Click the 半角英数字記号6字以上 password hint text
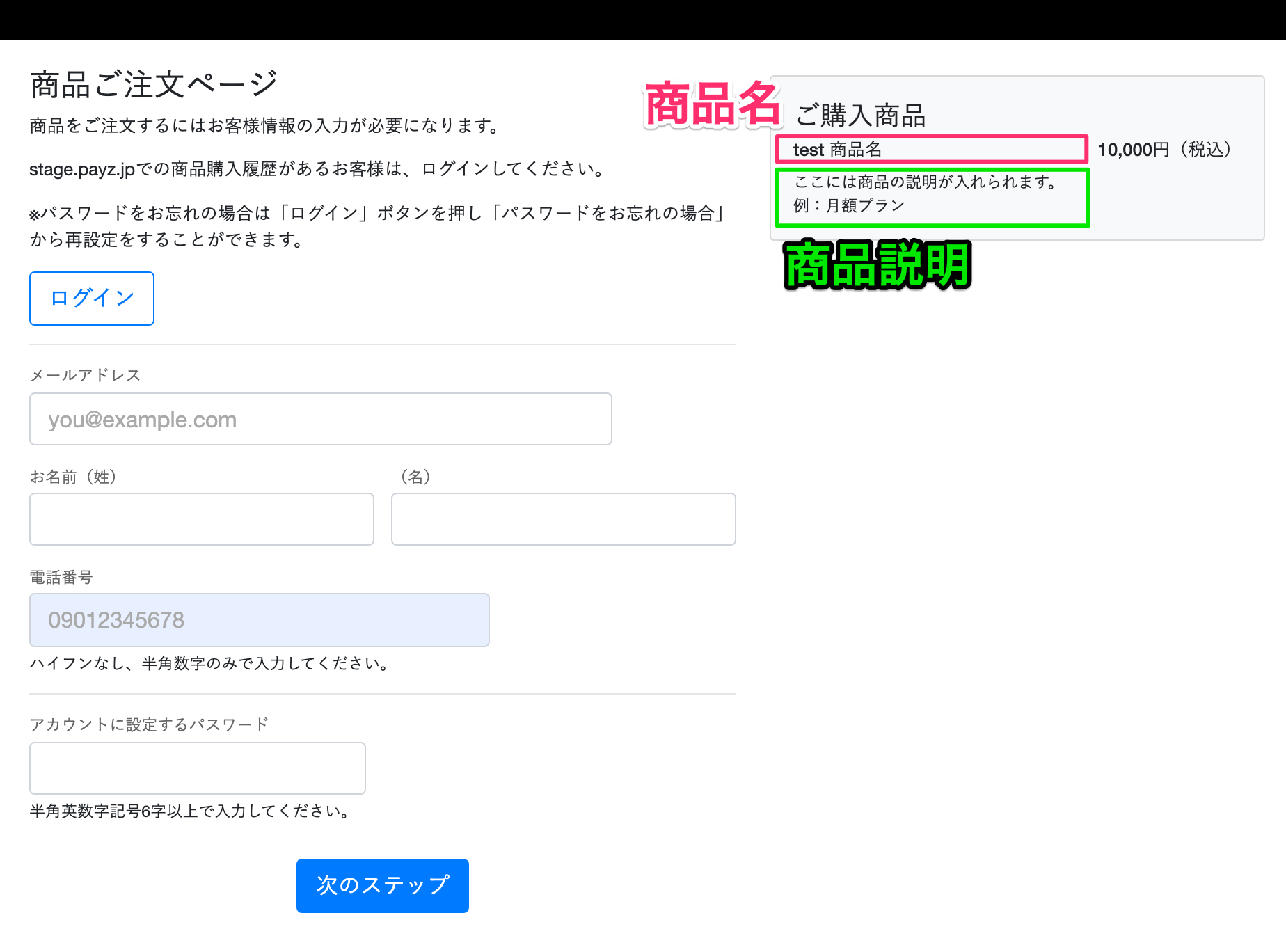 click(x=190, y=811)
